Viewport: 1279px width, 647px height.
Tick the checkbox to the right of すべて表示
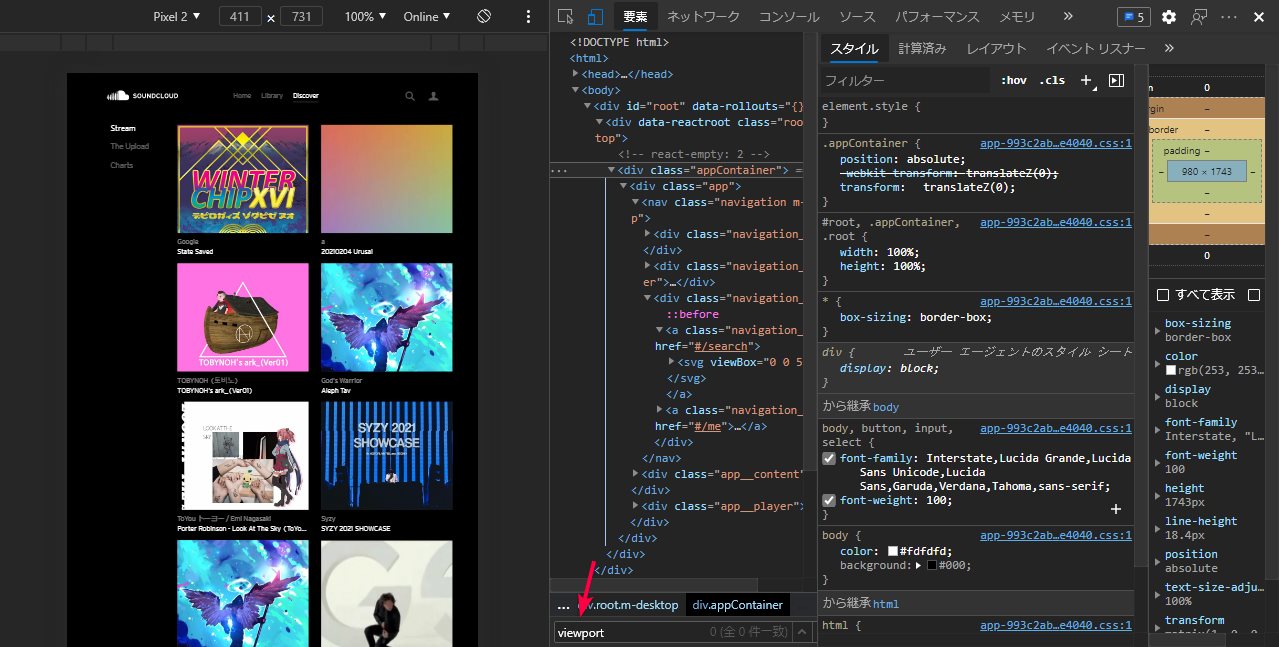[1255, 295]
